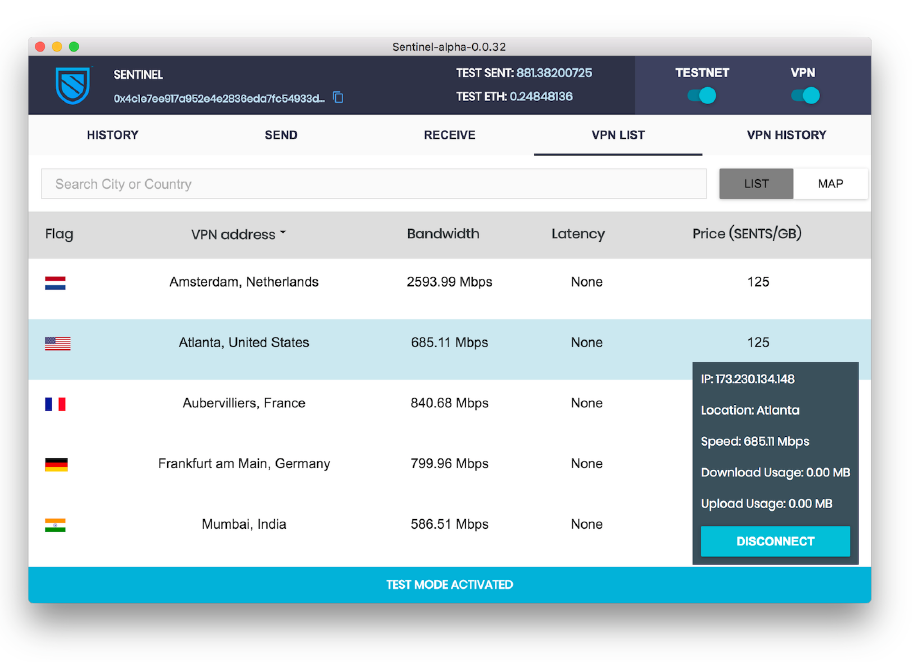Click the window title Sentinel-alpha-0.0.32
Viewport: 917px width, 662px height.
coord(449,47)
